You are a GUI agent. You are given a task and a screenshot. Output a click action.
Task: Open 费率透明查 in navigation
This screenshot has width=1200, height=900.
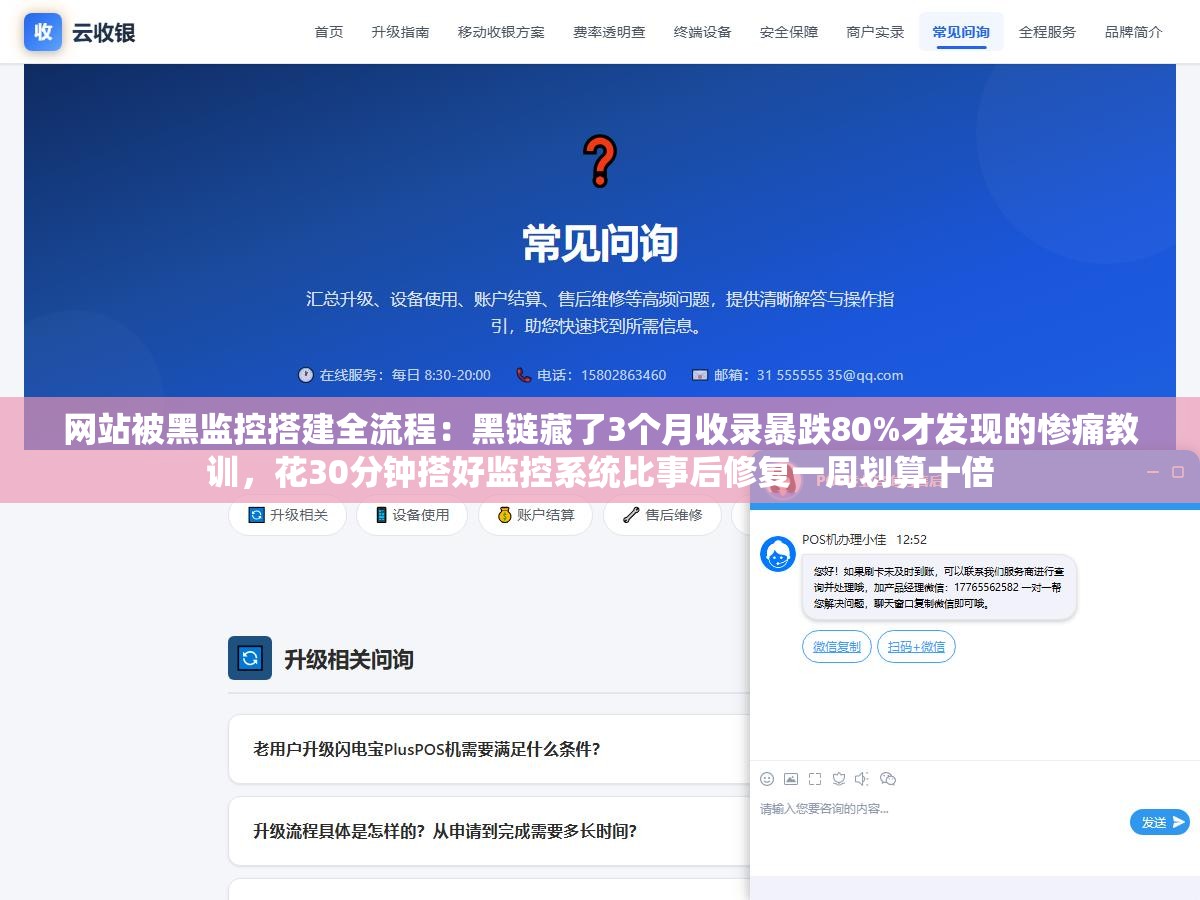609,32
